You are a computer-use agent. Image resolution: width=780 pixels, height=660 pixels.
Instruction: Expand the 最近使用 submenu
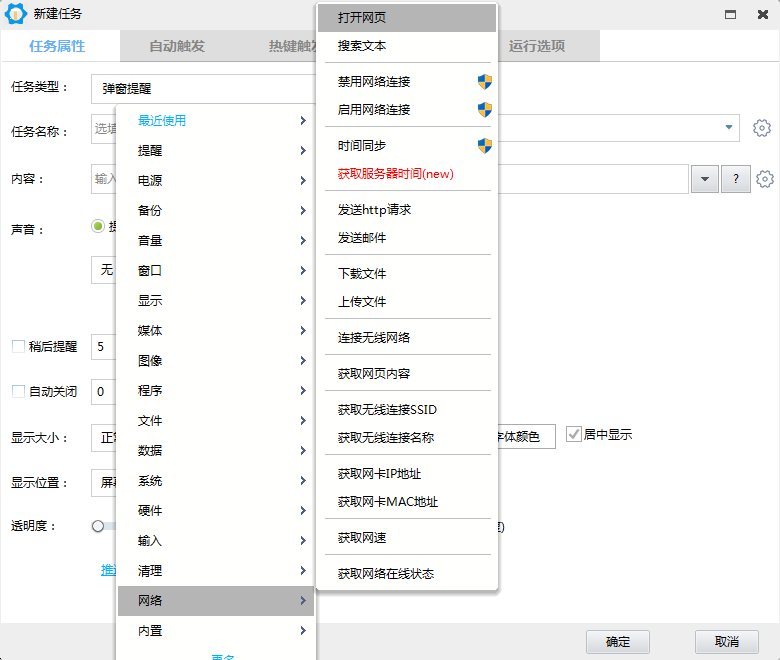point(215,121)
